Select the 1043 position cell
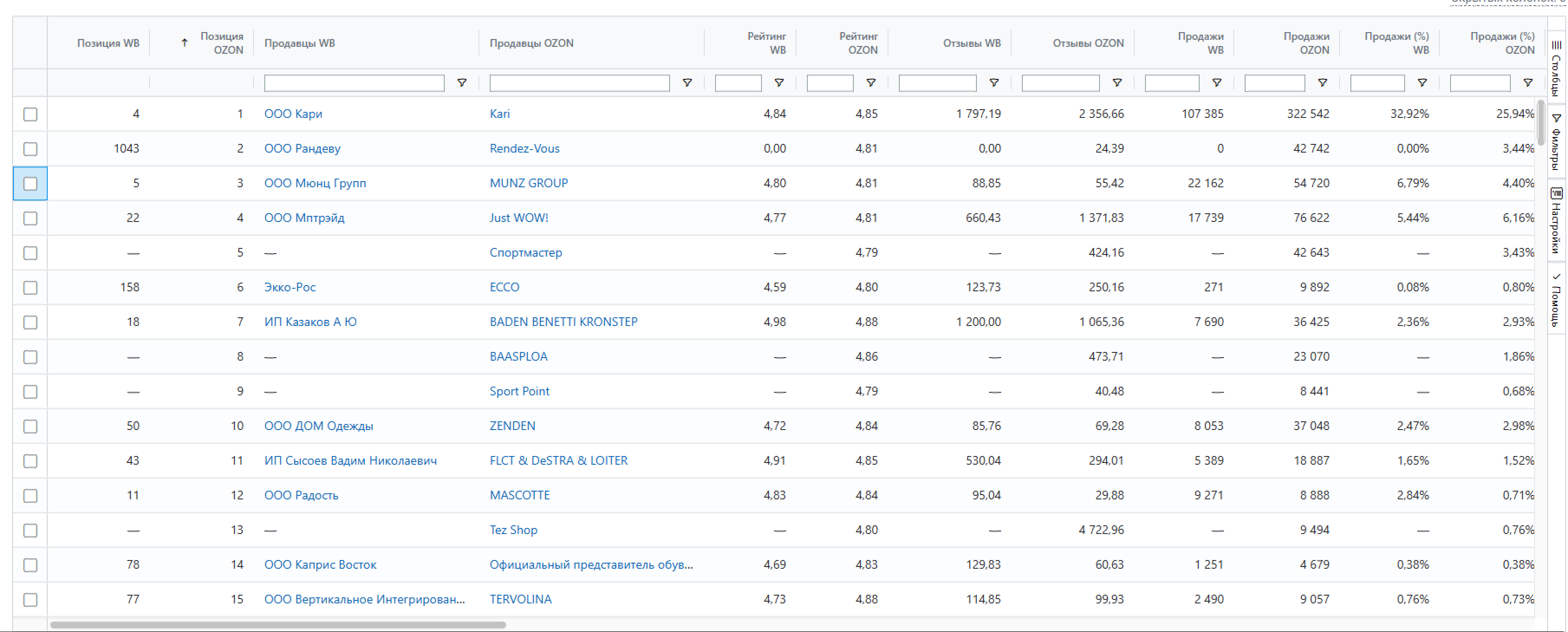Viewport: 1568px width, 632px height. coord(126,149)
